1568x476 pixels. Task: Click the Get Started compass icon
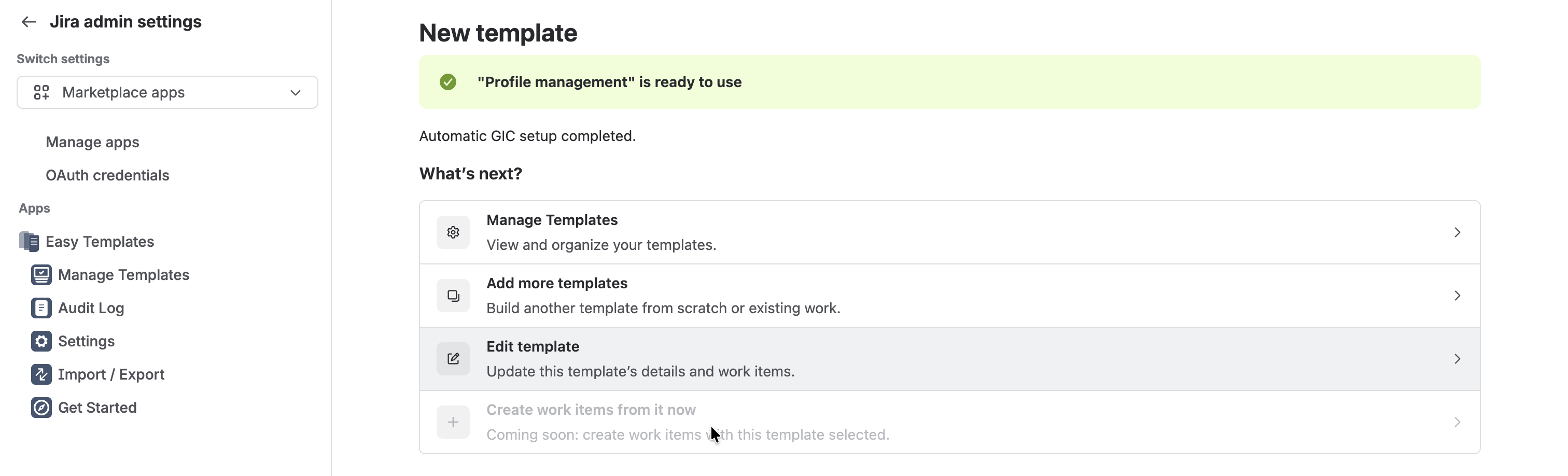click(x=41, y=408)
